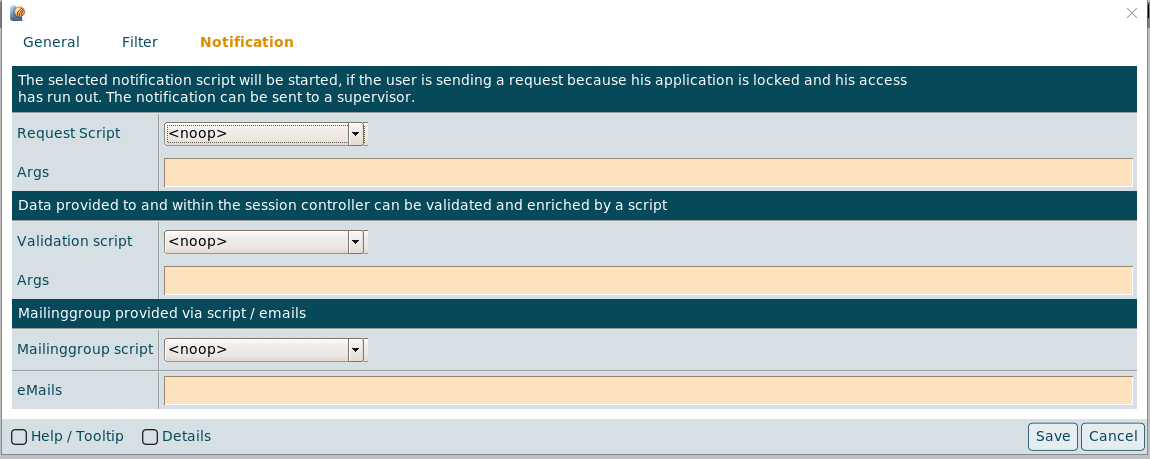Click the Validation script label
The image size is (1150, 459).
[x=74, y=241]
